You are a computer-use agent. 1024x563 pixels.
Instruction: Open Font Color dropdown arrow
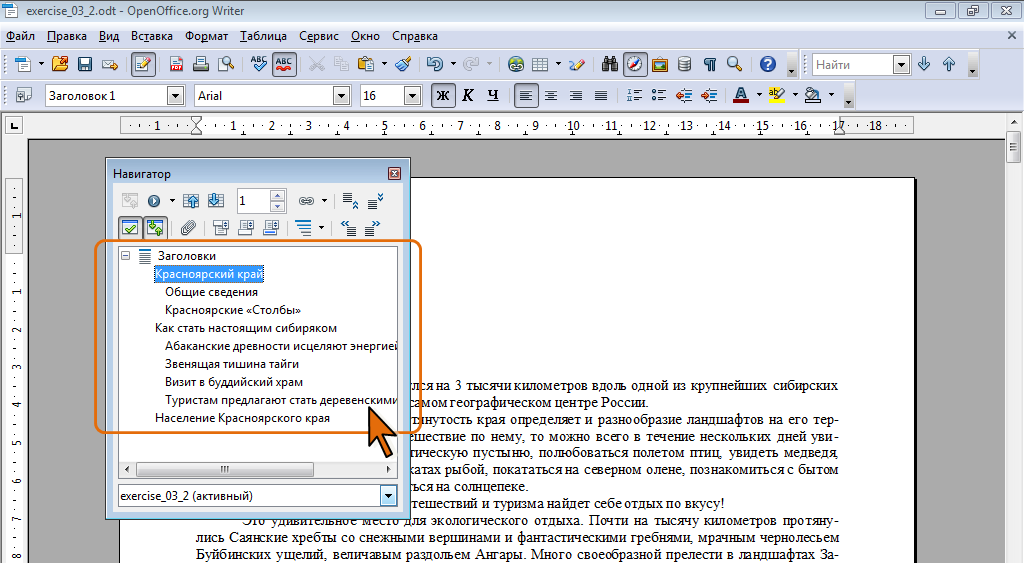coord(759,95)
